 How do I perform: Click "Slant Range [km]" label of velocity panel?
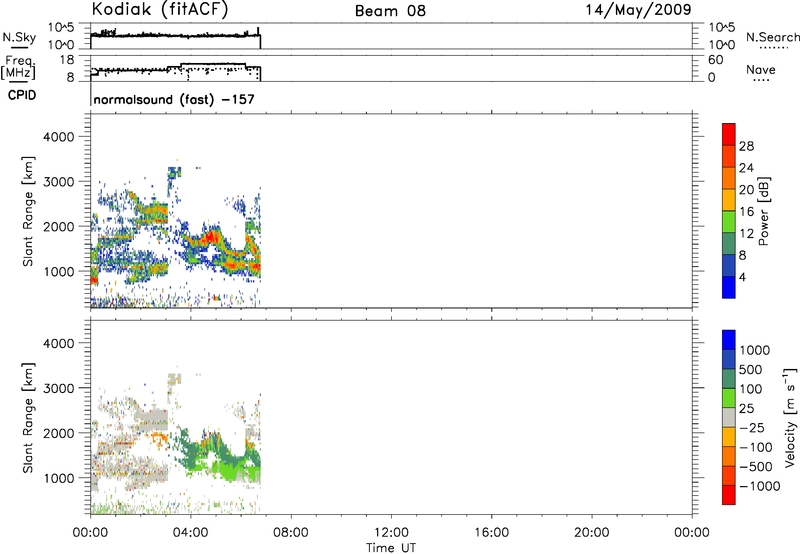click(28, 418)
